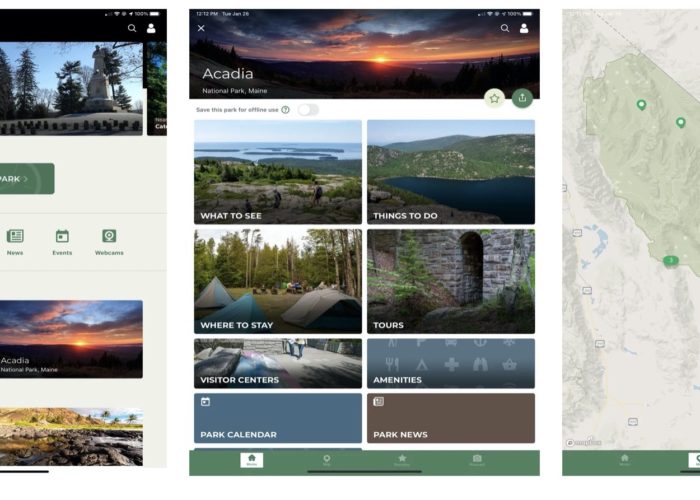Tap the Acadia title in header photo
Viewport: 700px width, 500px height.
[x=228, y=74]
